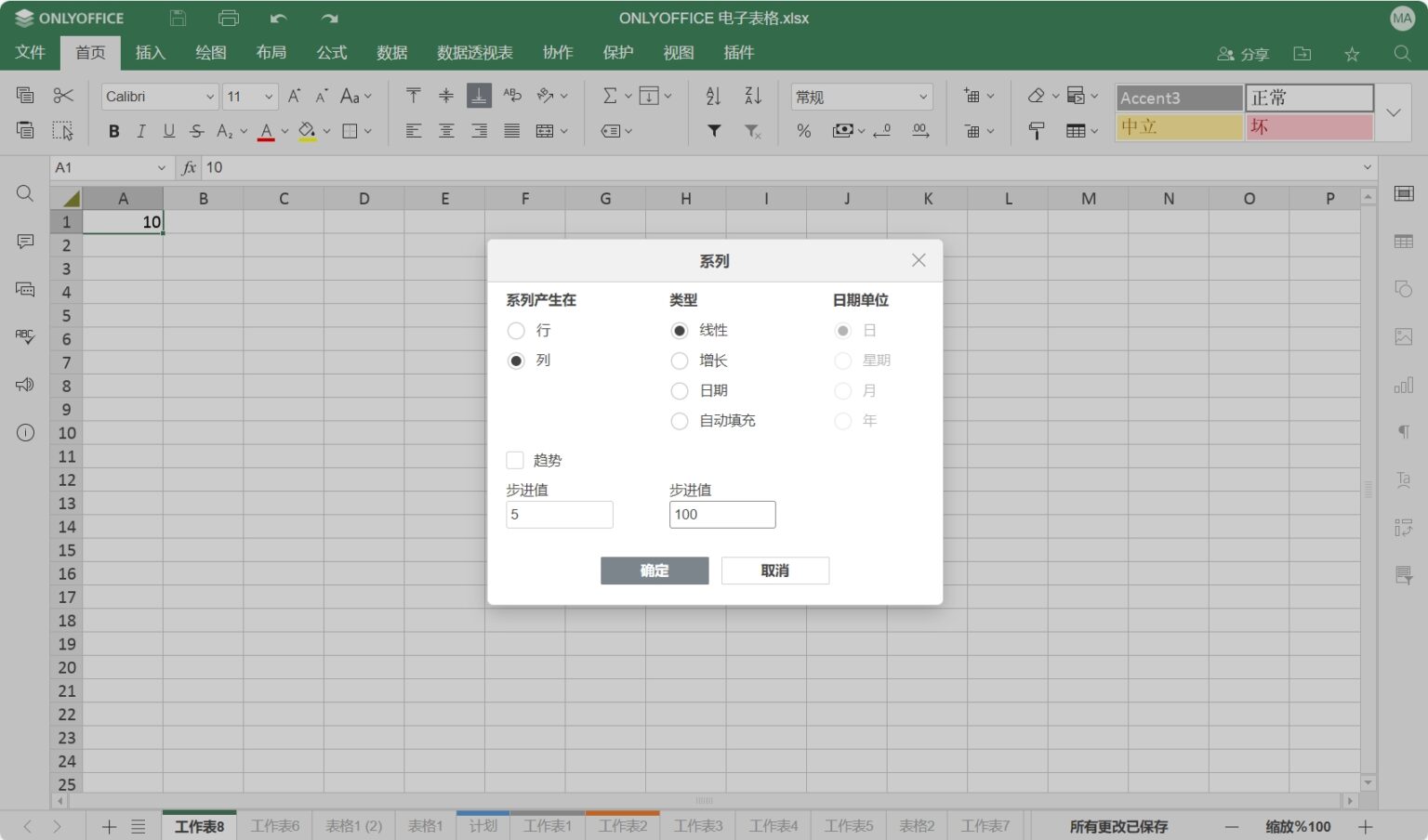Click the 取消 button to dismiss the dialog

(x=774, y=570)
